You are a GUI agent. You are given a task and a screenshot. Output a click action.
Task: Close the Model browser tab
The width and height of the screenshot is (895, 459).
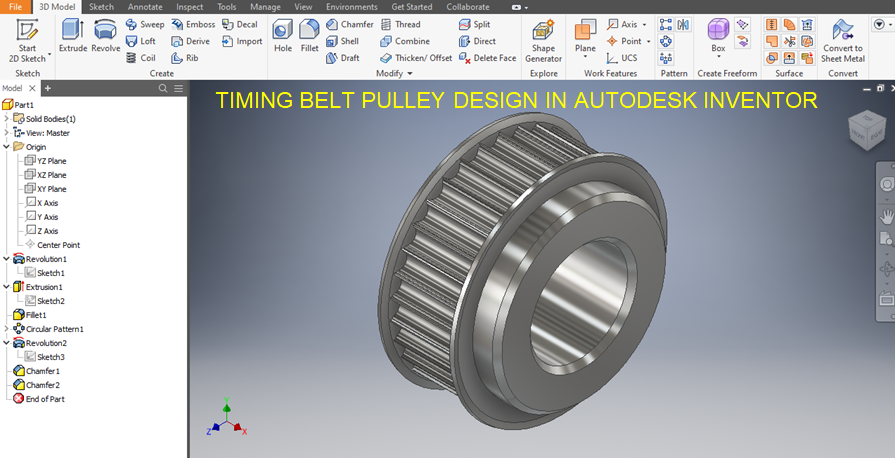(x=32, y=88)
